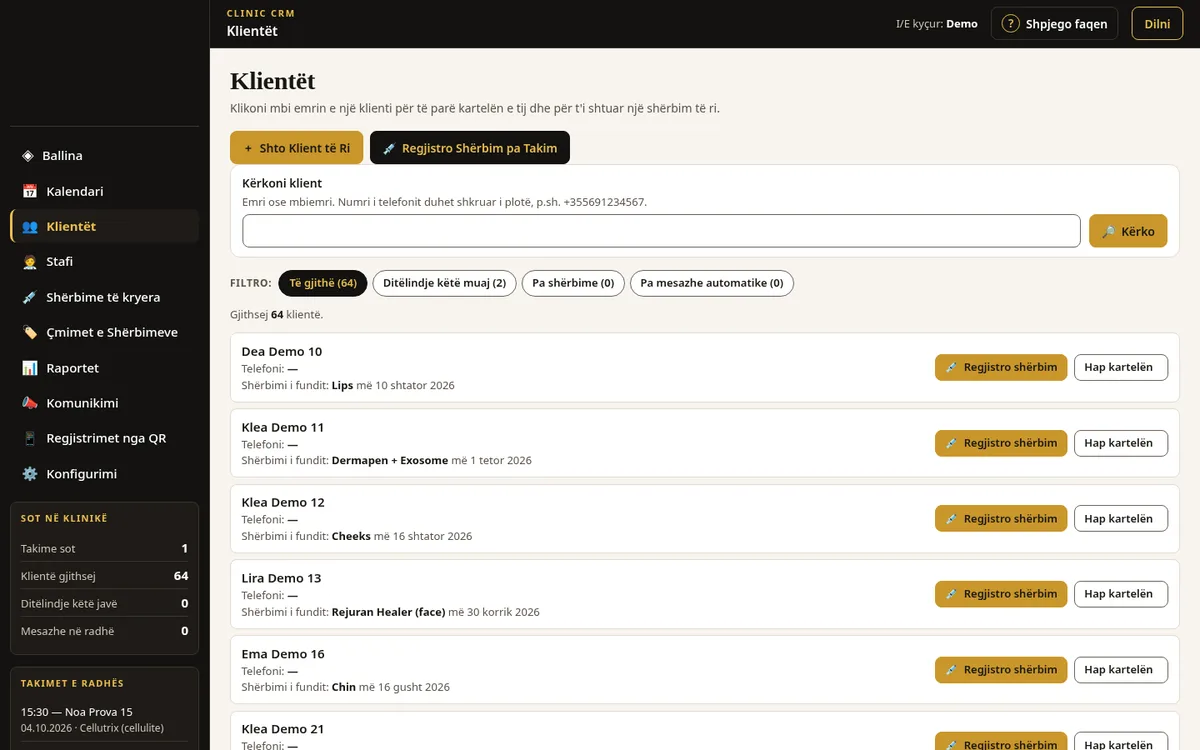
Task: Click the Dilni logout button
Action: (x=1157, y=24)
